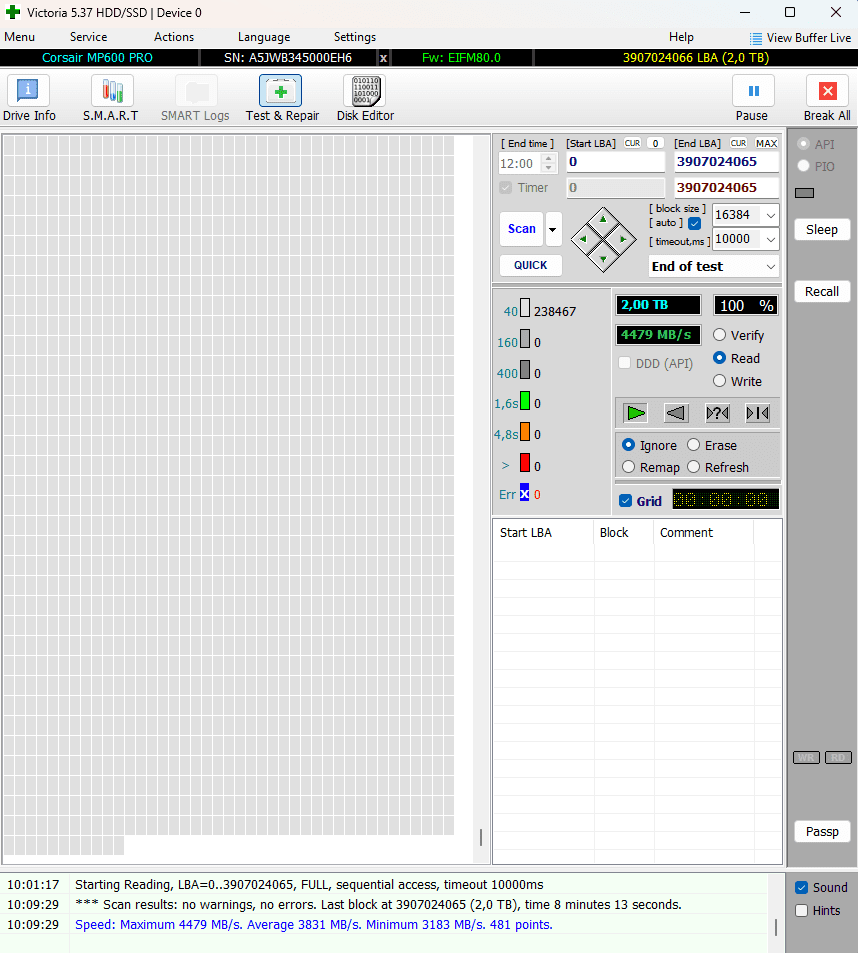This screenshot has height=953, width=858.
Task: Open the Help menu
Action: pyautogui.click(x=681, y=37)
